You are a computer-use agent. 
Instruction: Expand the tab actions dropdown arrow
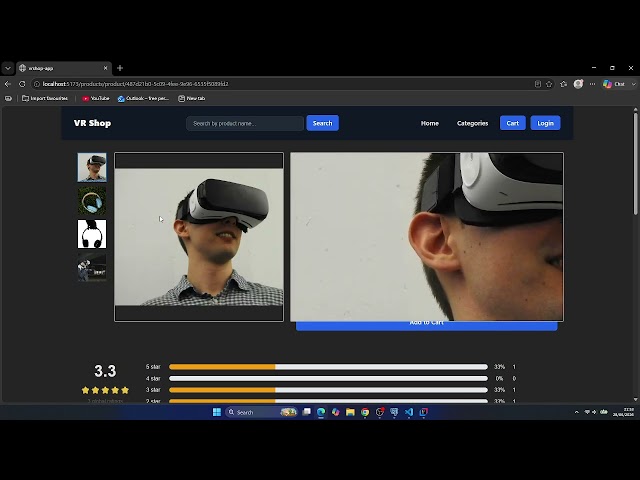pyautogui.click(x=8, y=68)
